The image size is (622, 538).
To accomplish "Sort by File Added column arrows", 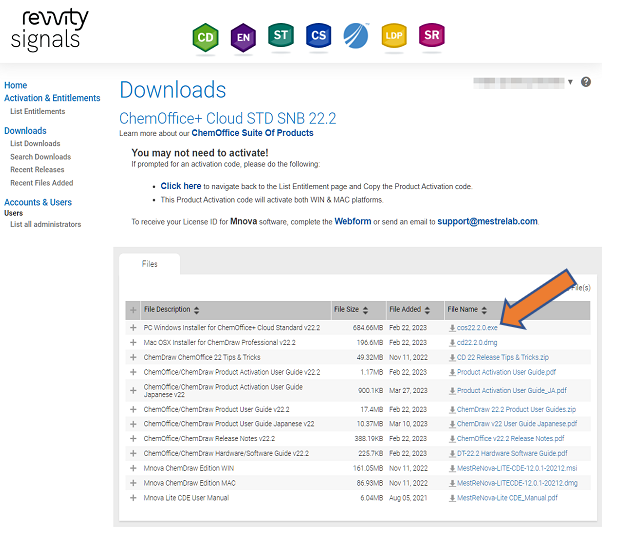I will pos(427,310).
